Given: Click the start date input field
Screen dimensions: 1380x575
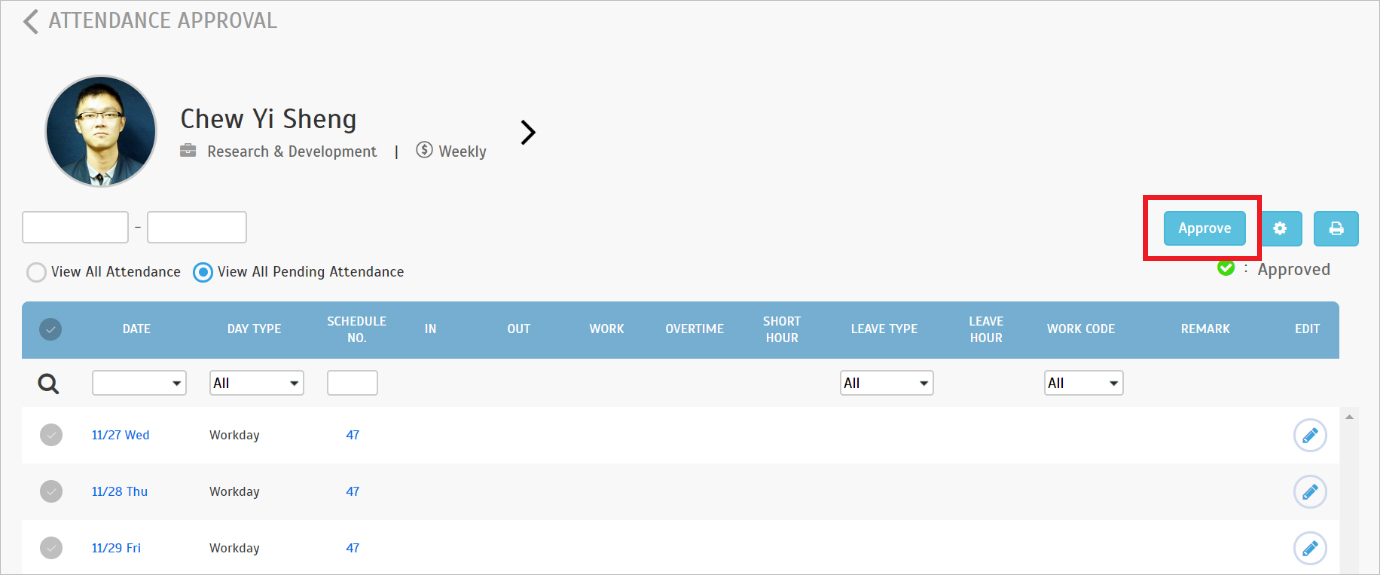Looking at the screenshot, I should (75, 227).
